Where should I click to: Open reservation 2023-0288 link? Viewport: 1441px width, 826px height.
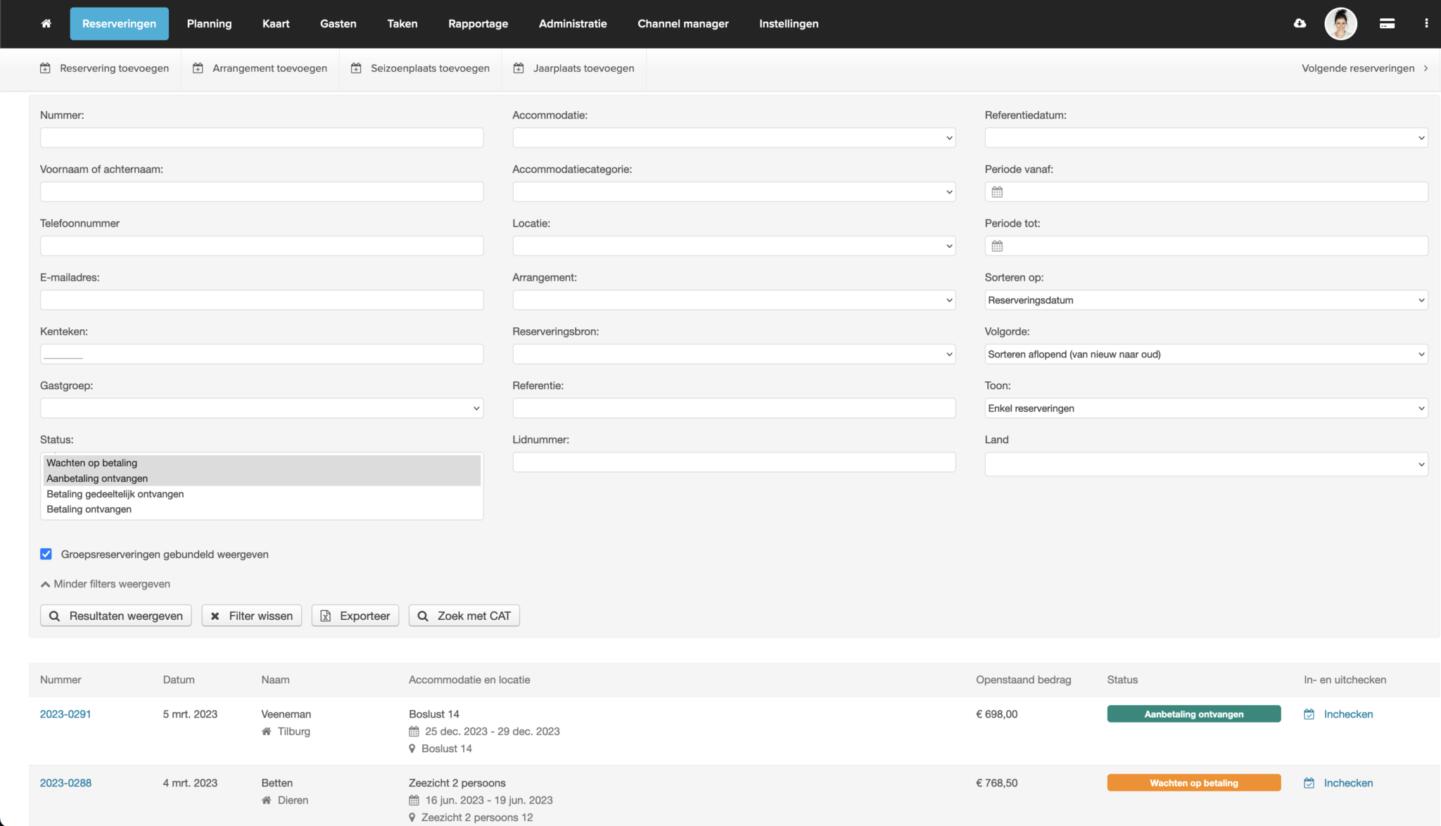tap(65, 783)
